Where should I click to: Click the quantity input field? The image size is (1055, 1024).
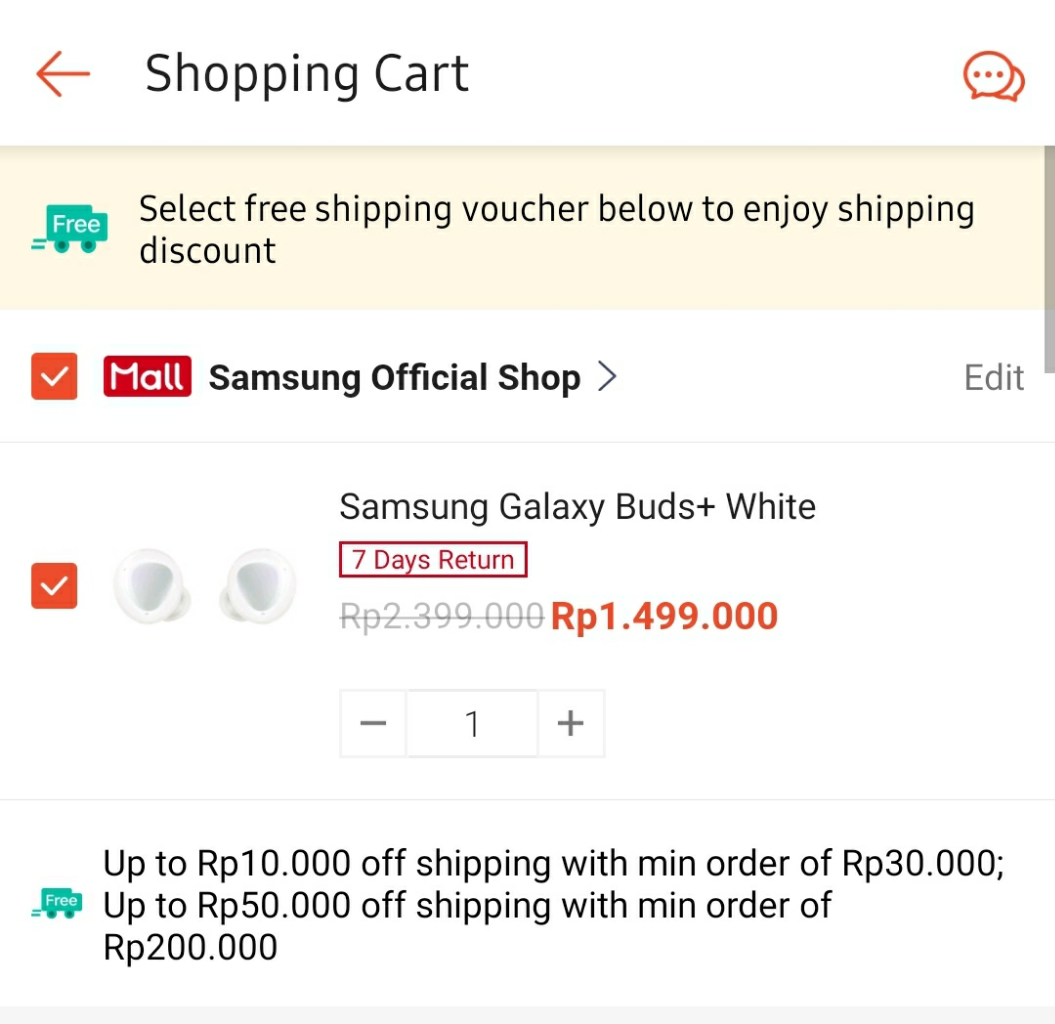(472, 723)
